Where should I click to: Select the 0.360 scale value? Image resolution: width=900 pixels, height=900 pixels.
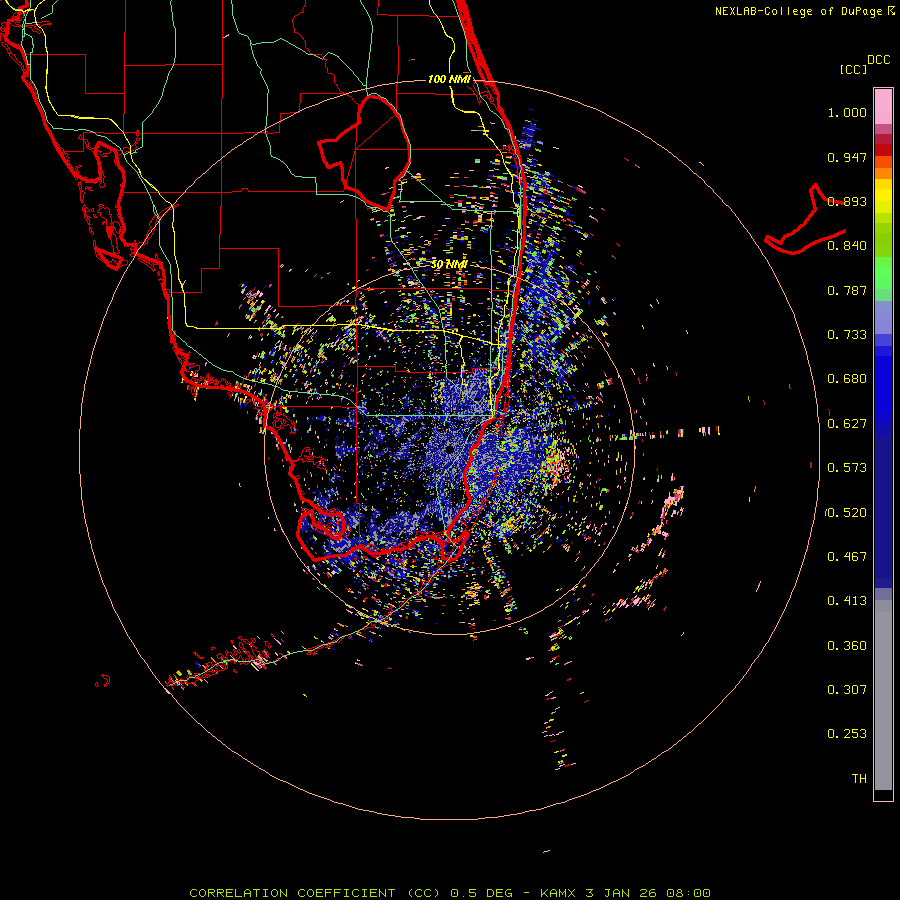(x=847, y=646)
